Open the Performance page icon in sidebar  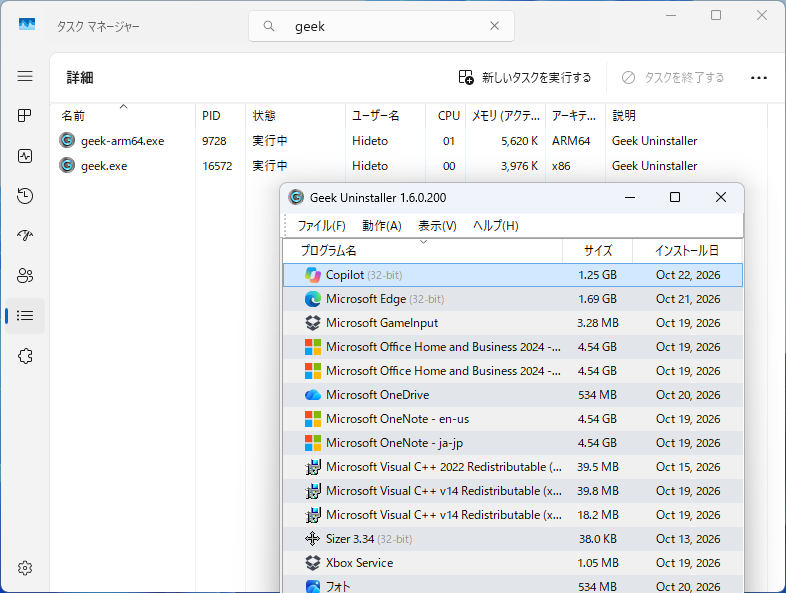pyautogui.click(x=25, y=156)
